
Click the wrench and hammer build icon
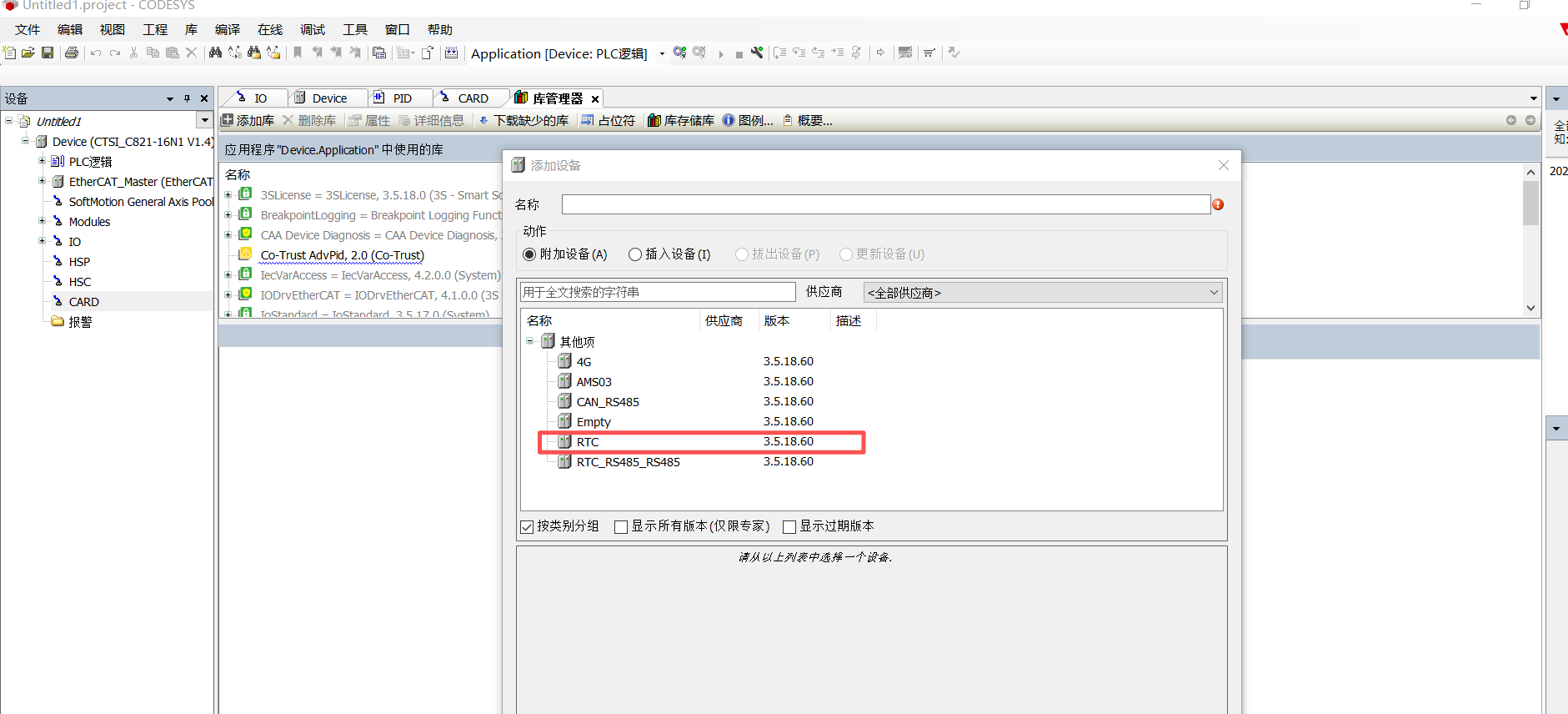coord(757,53)
